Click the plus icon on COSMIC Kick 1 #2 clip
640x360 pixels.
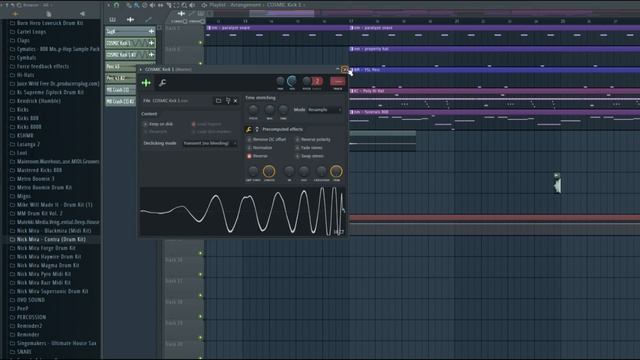tap(151, 54)
